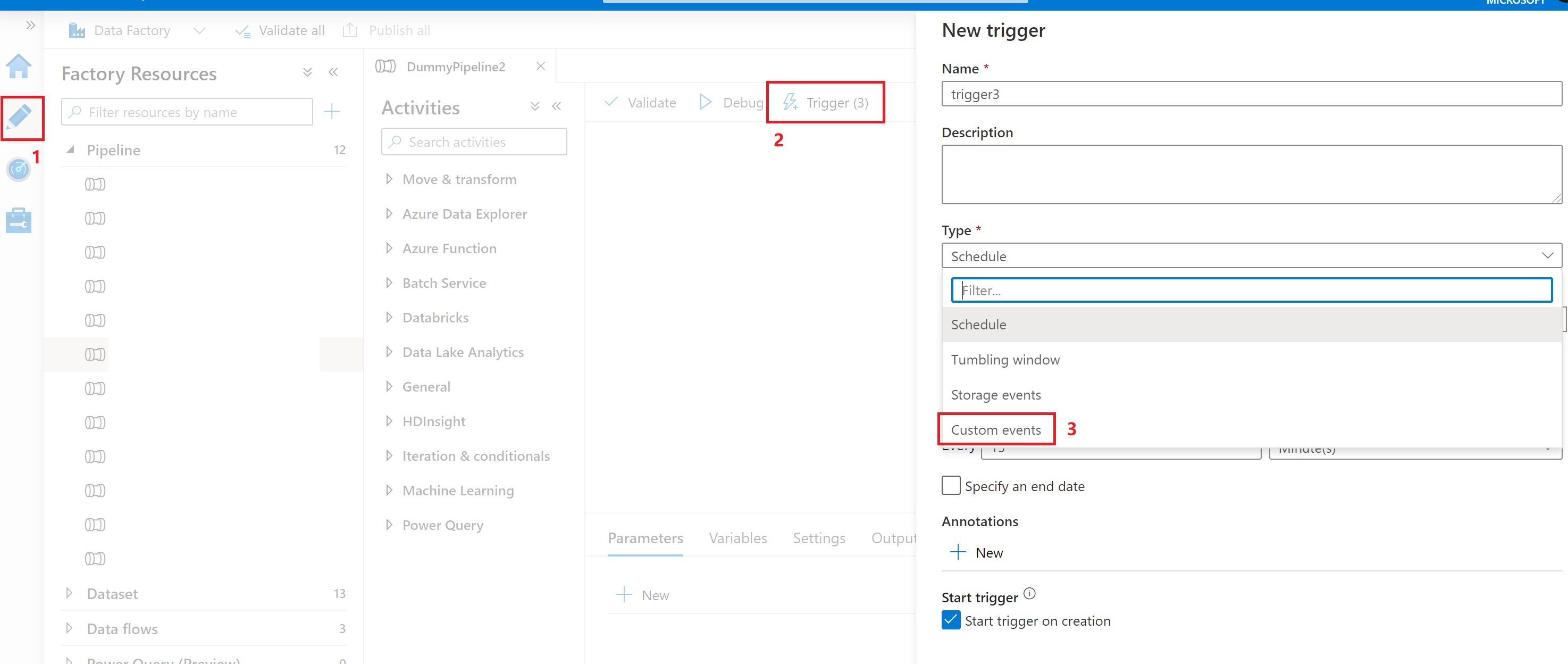This screenshot has height=664, width=1568.
Task: Check the Specify an end date checkbox
Action: pos(950,486)
